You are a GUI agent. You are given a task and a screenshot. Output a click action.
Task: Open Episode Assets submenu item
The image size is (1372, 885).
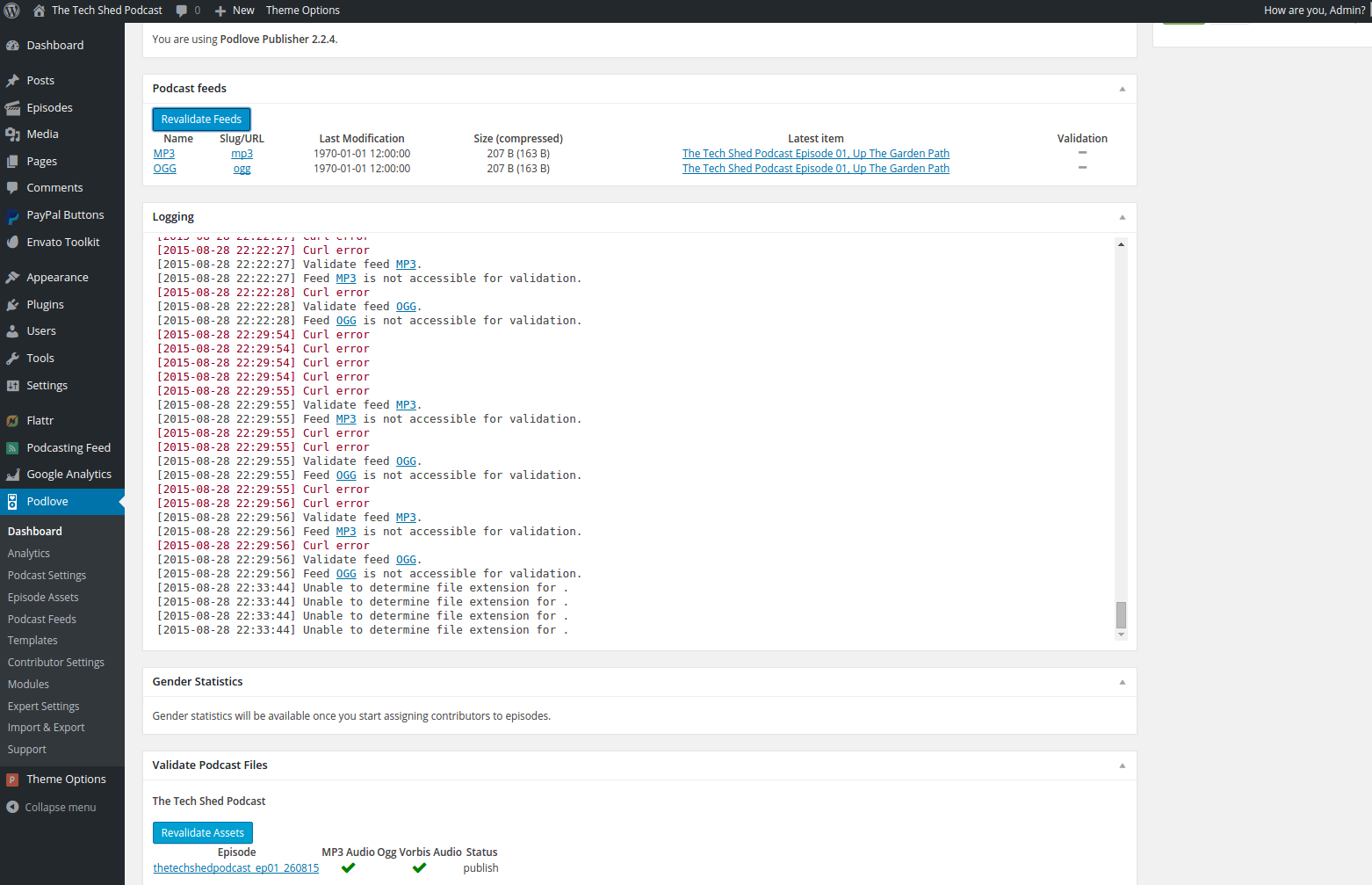43,598
